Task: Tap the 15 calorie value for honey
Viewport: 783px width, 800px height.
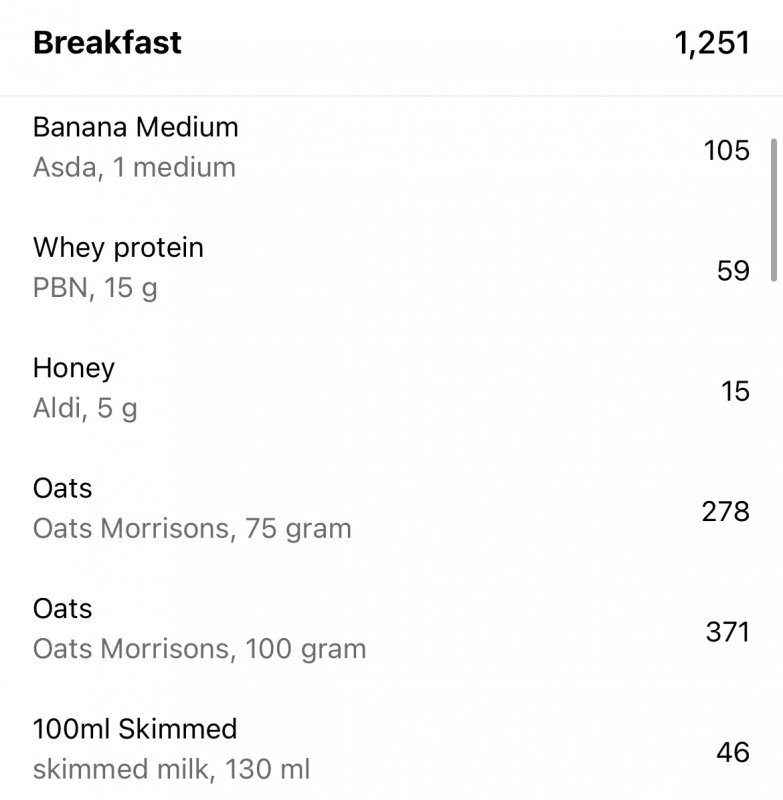Action: (735, 391)
